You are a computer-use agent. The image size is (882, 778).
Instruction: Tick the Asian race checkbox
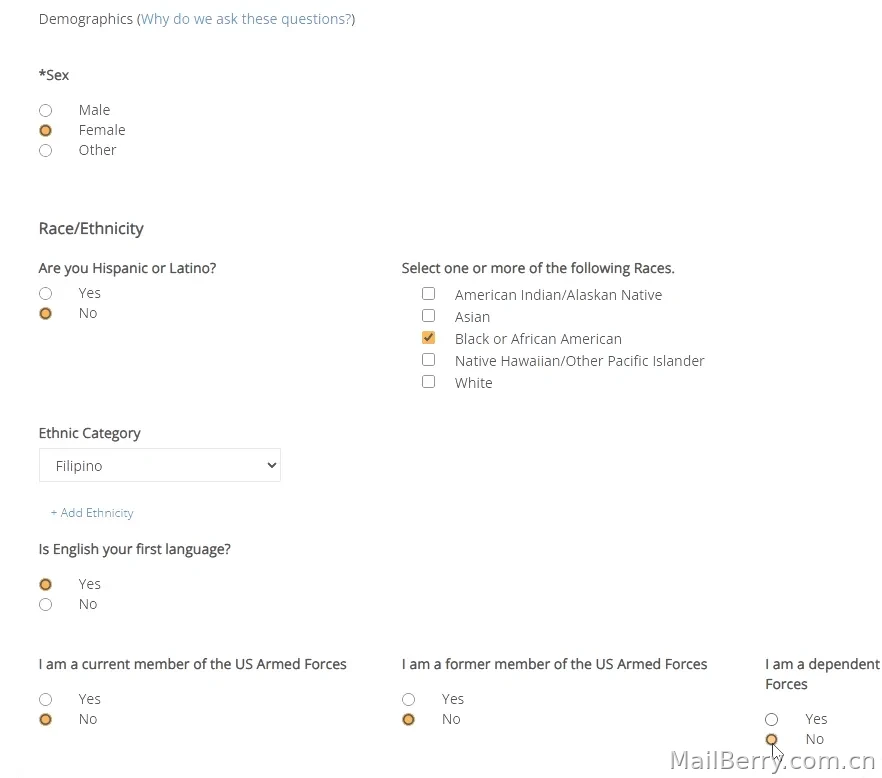click(x=429, y=316)
